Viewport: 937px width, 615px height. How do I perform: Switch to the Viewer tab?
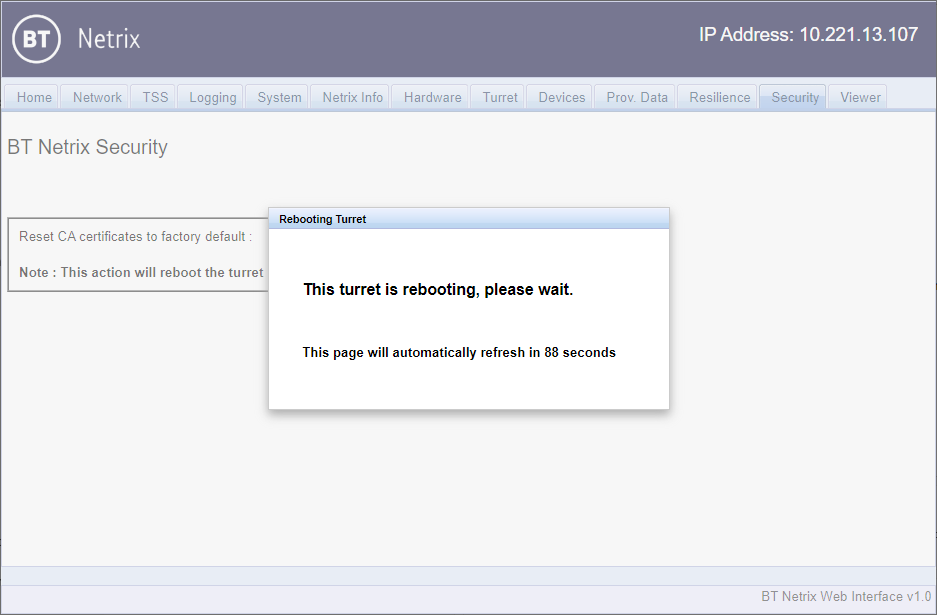[858, 97]
